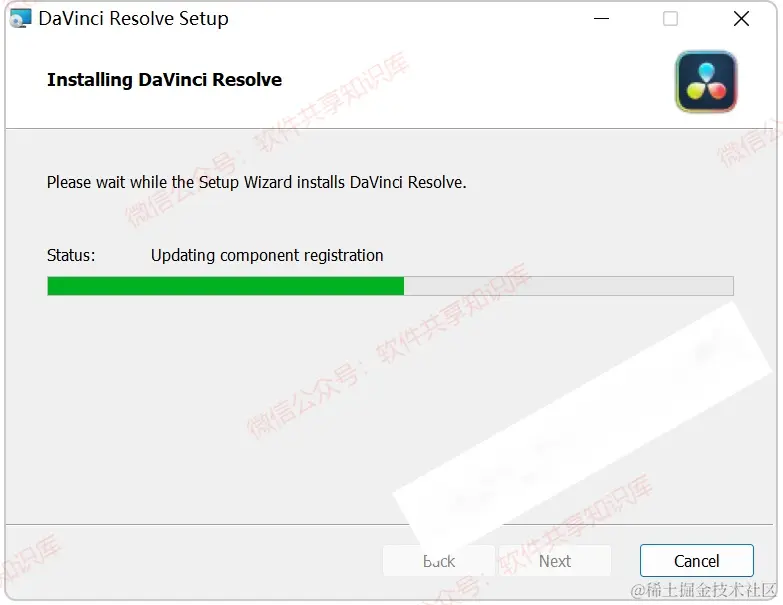783x605 pixels.
Task: Click the white diagonal banner overlay
Action: pos(582,426)
